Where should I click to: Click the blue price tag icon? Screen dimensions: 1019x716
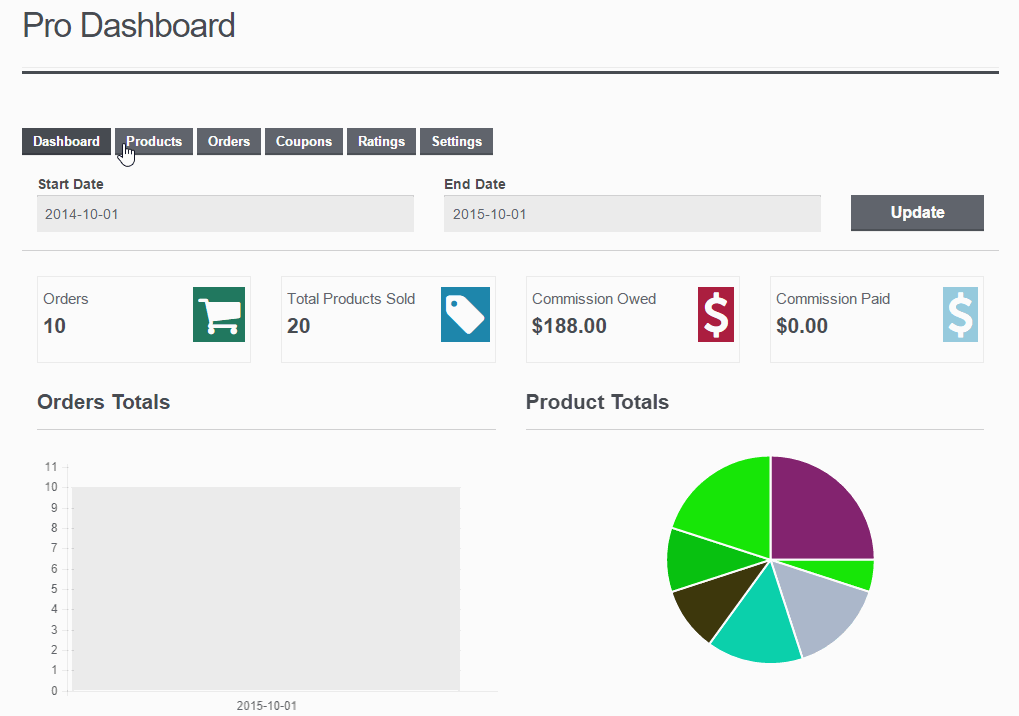pos(465,314)
